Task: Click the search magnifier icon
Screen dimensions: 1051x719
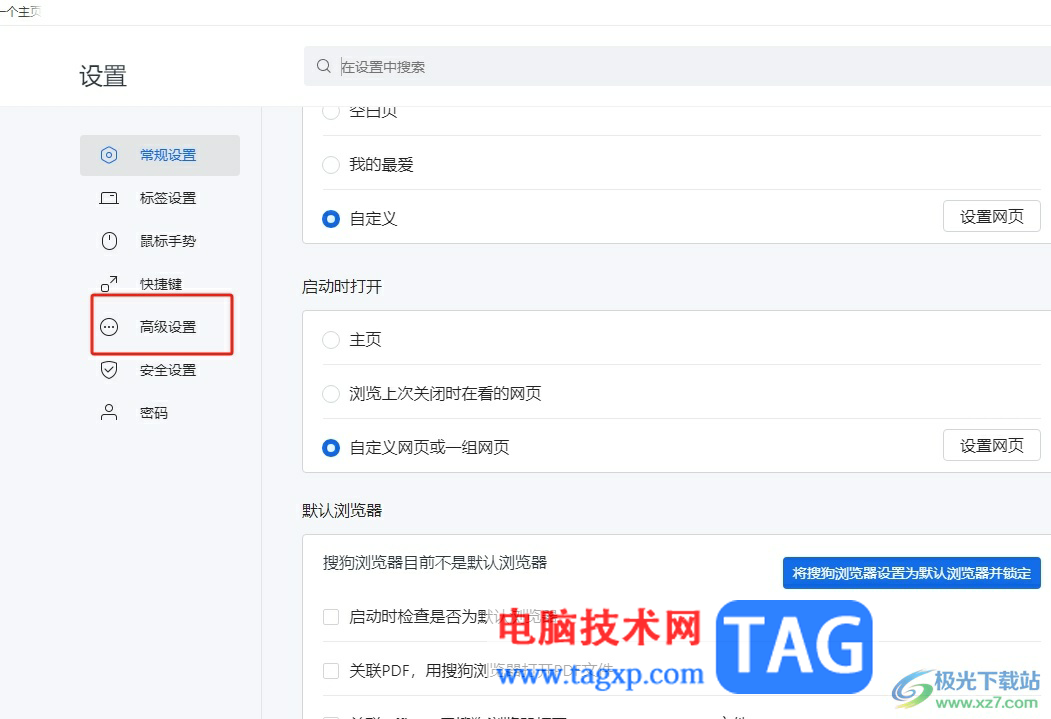Action: (324, 66)
